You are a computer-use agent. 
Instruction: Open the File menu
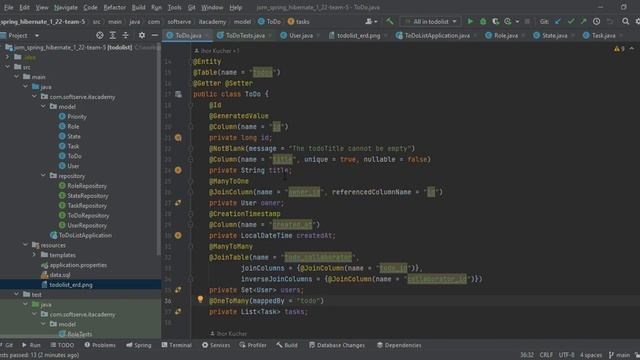click(8, 7)
